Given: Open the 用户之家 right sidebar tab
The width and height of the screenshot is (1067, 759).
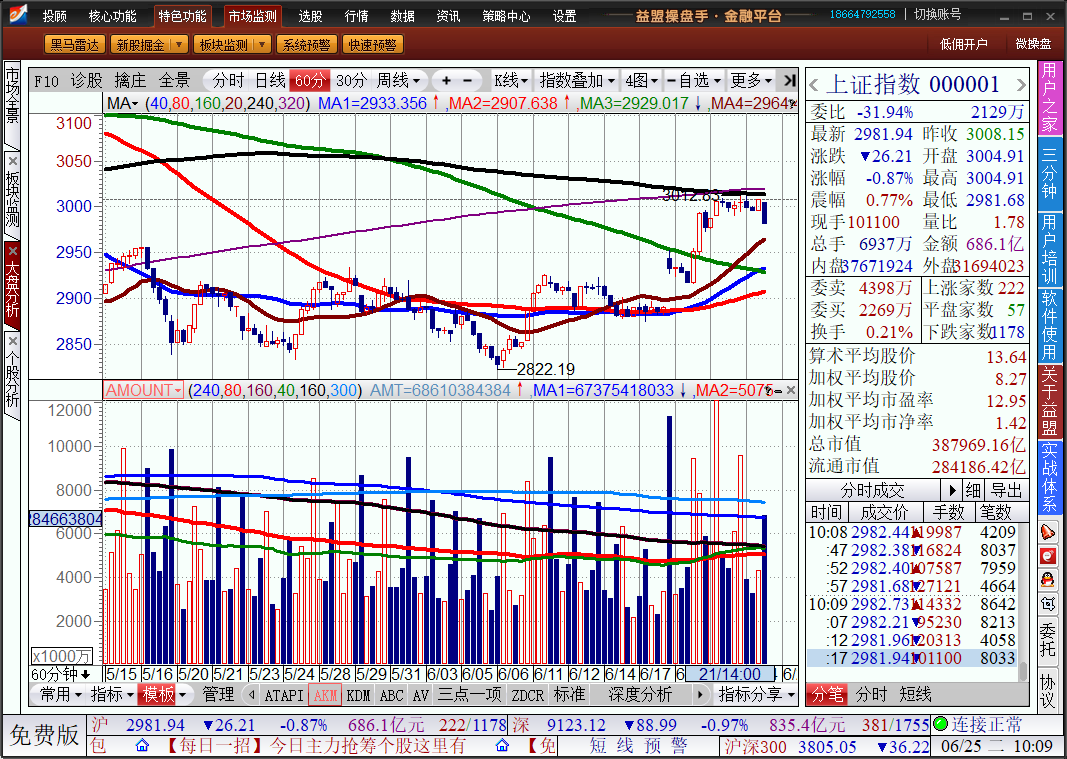Looking at the screenshot, I should (x=1049, y=97).
